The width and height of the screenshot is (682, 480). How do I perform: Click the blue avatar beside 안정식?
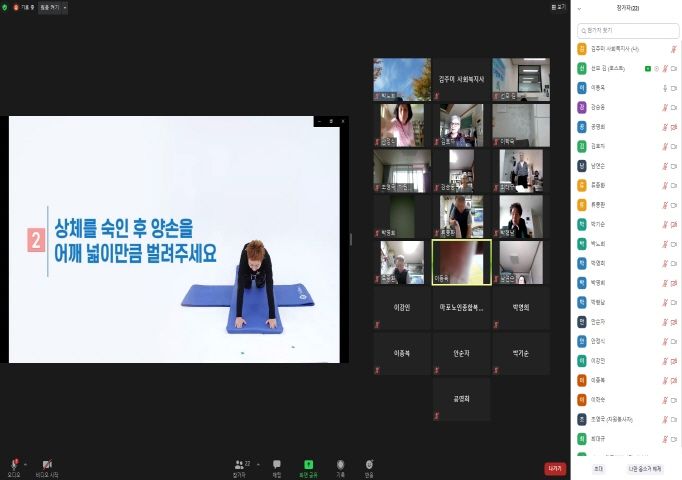pos(582,341)
